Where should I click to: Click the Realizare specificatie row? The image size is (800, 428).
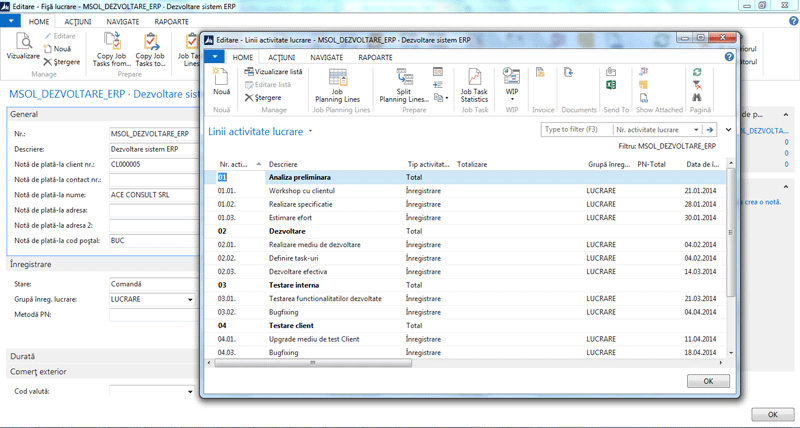click(x=464, y=204)
